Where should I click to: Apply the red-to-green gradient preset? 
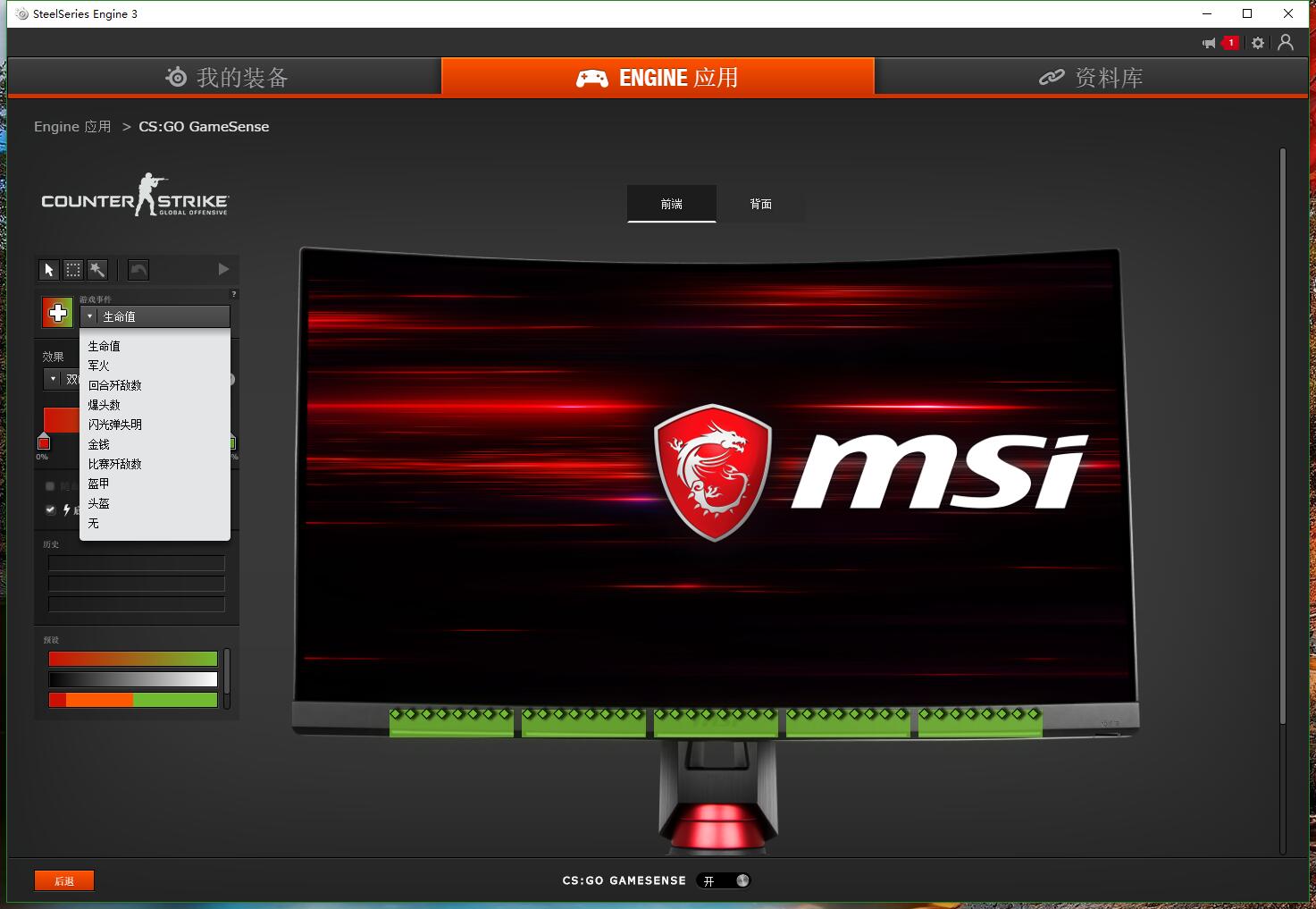pos(133,659)
